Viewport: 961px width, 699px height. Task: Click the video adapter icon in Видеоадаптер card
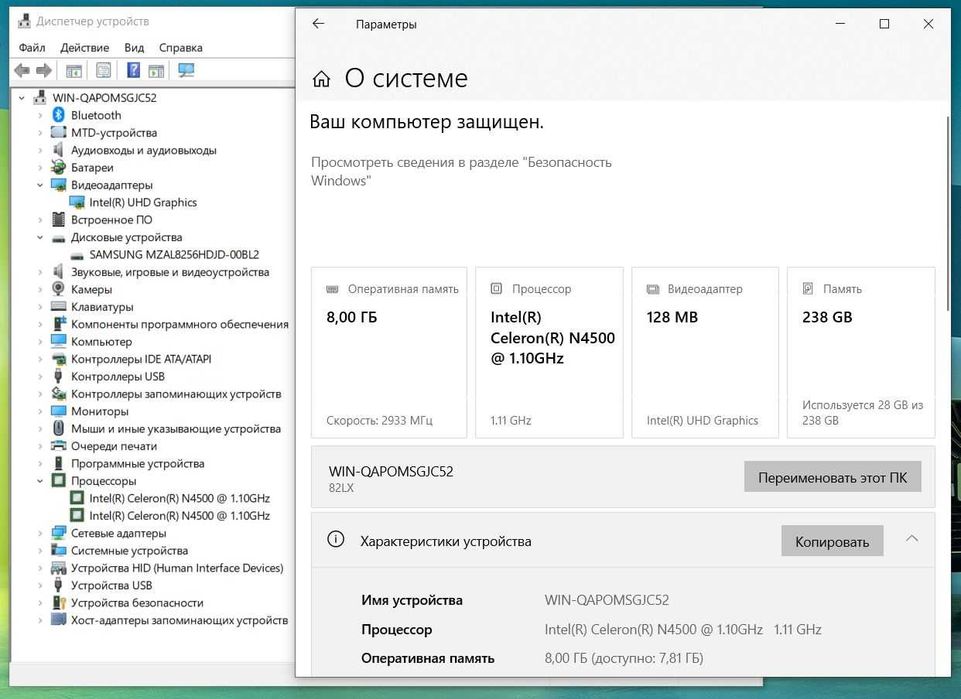click(653, 289)
